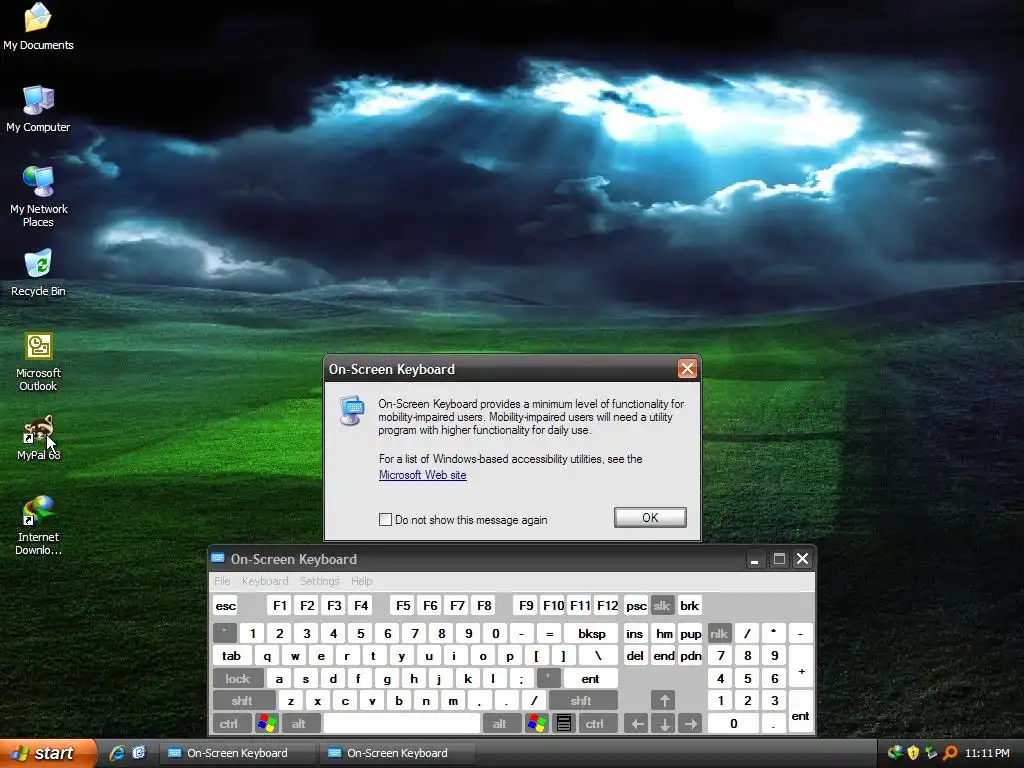Click the network connection tray icon
The width and height of the screenshot is (1024, 768).
[x=931, y=753]
